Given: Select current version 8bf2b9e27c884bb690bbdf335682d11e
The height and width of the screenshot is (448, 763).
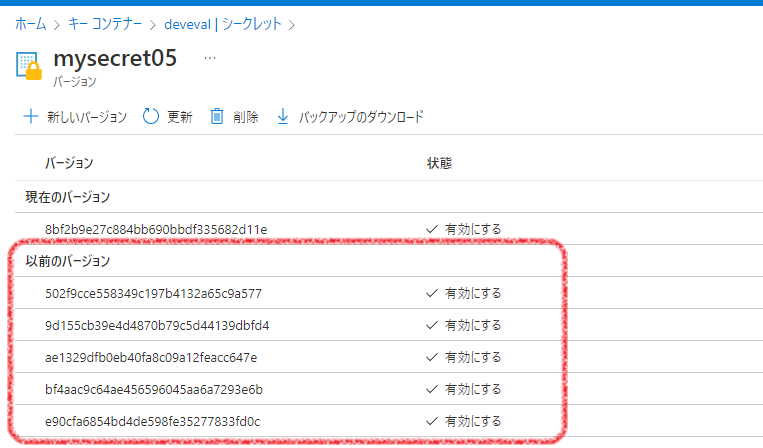Looking at the screenshot, I should [156, 229].
